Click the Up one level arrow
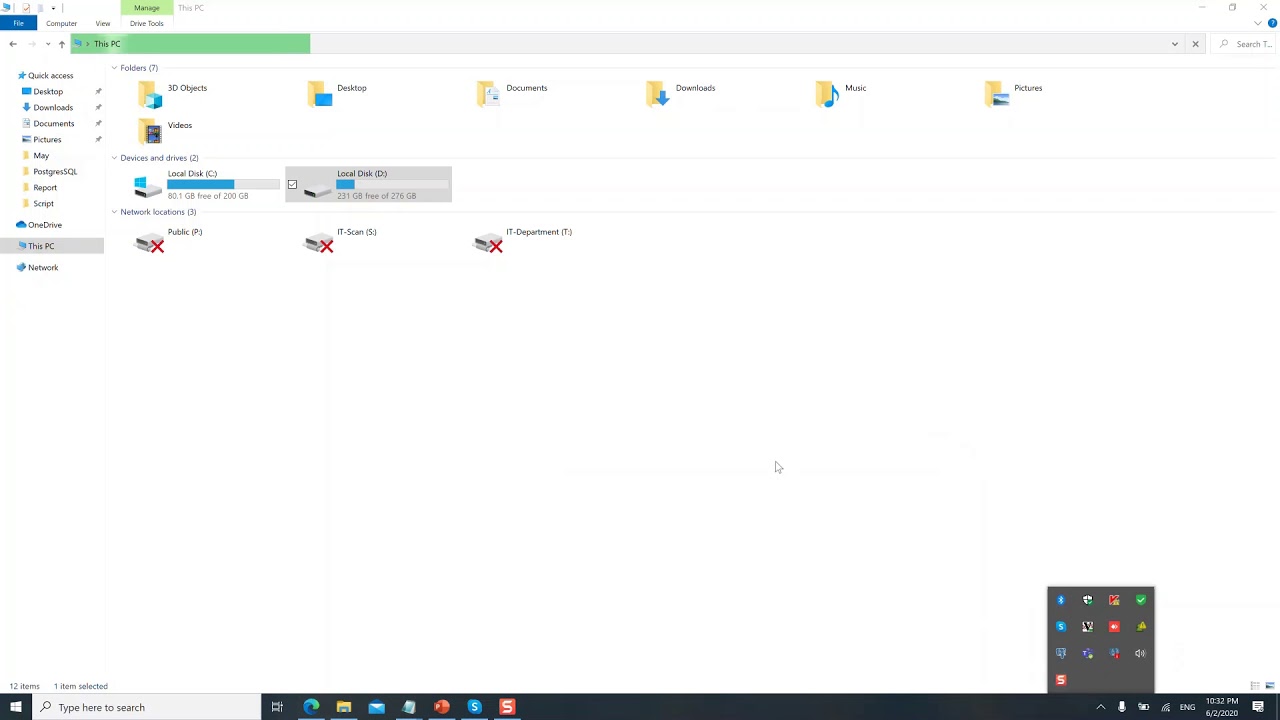The image size is (1280, 720). (x=62, y=44)
